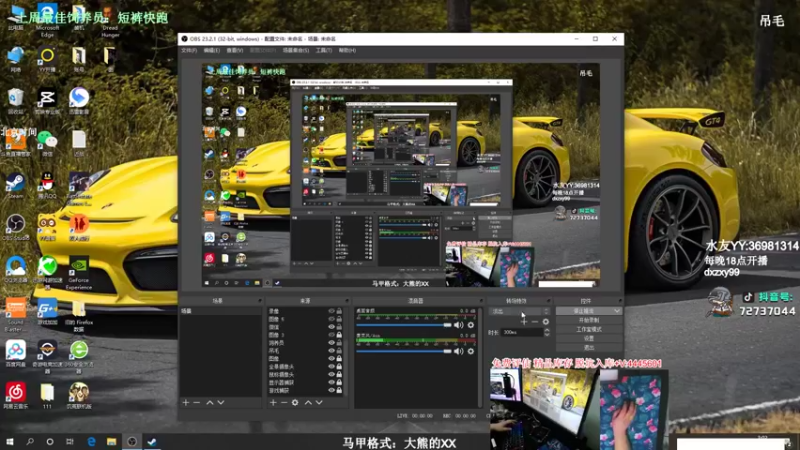This screenshot has height=450, width=800.
Task: Open the 文件(F) menu
Action: (189, 51)
